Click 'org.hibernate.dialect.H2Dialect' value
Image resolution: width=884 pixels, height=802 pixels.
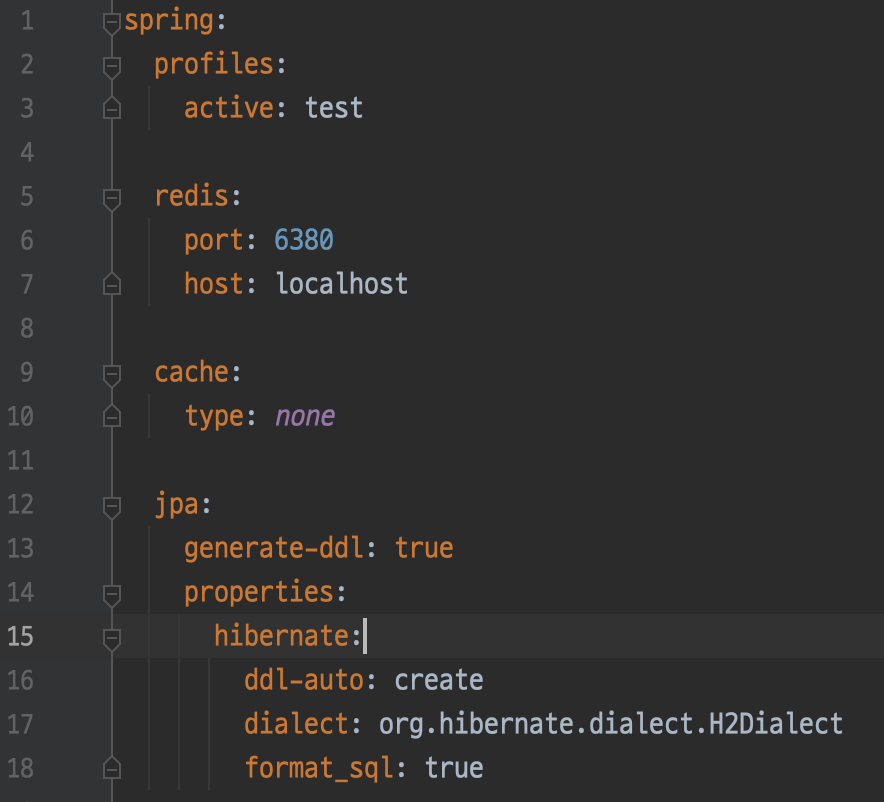click(x=611, y=725)
